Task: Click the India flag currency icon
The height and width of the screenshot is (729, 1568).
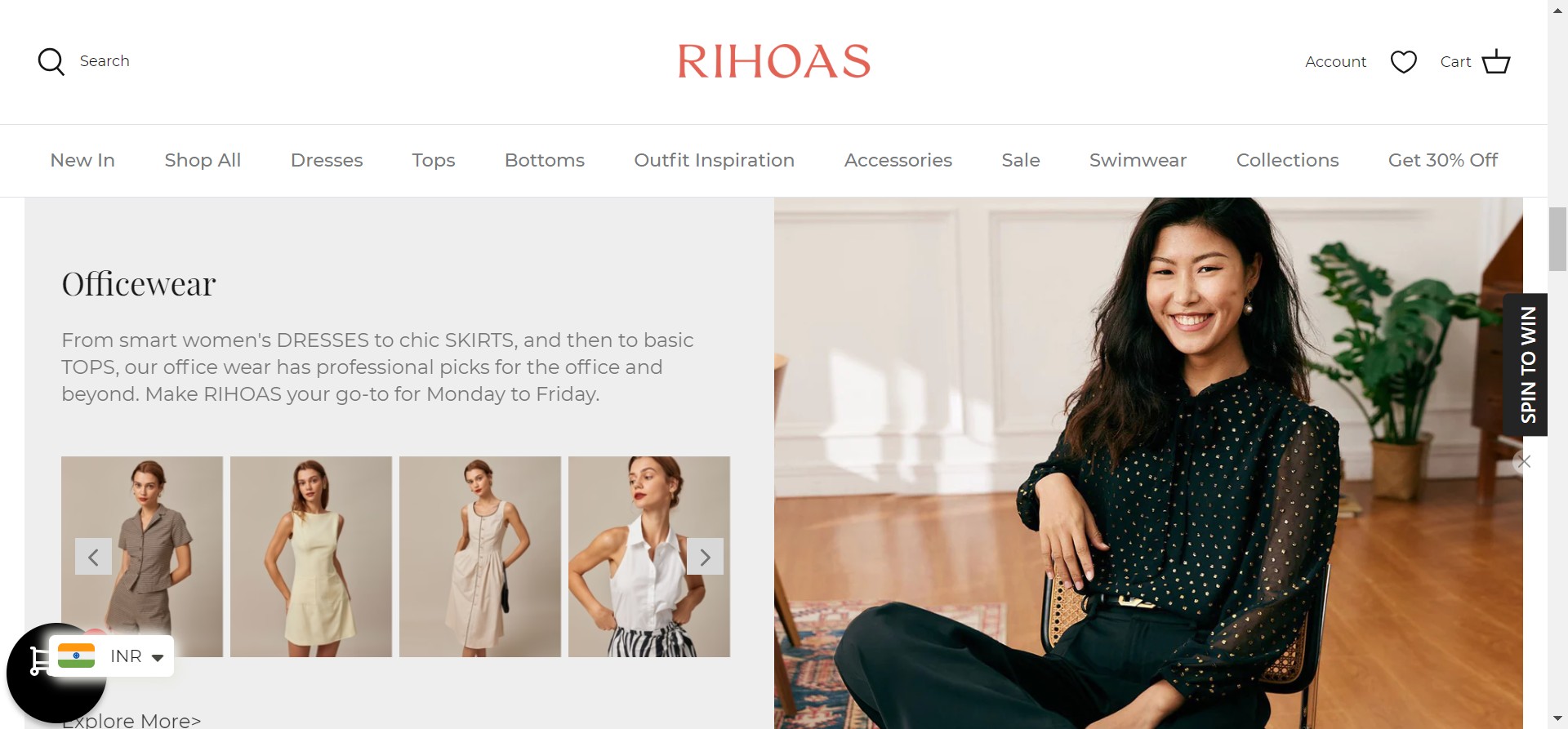Action: click(77, 656)
